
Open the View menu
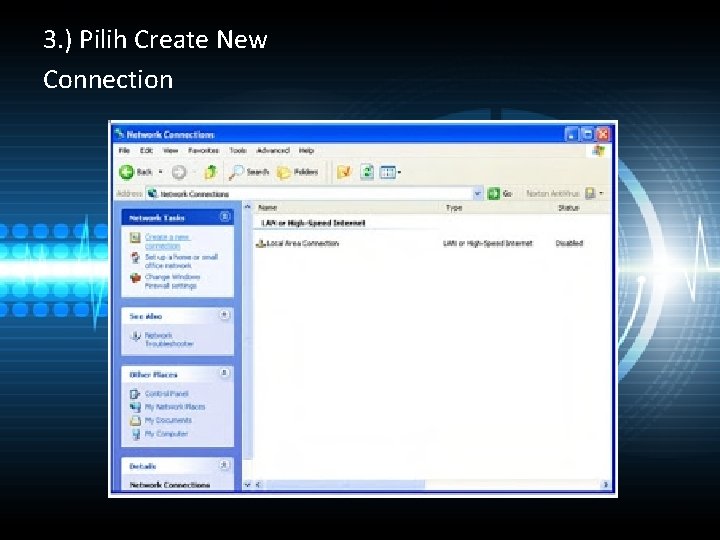(x=170, y=151)
